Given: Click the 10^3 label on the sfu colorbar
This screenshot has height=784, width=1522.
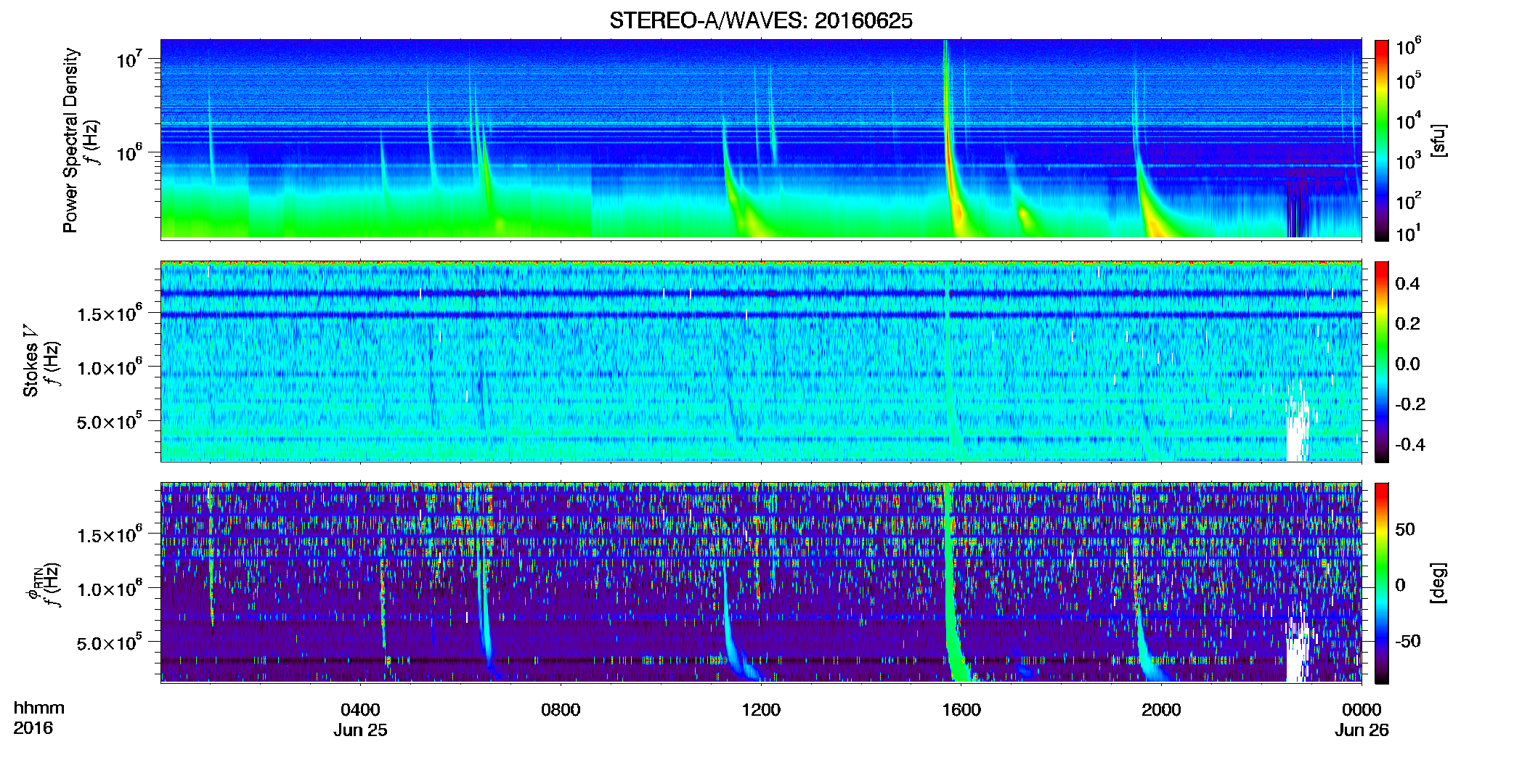Looking at the screenshot, I should [x=1409, y=160].
